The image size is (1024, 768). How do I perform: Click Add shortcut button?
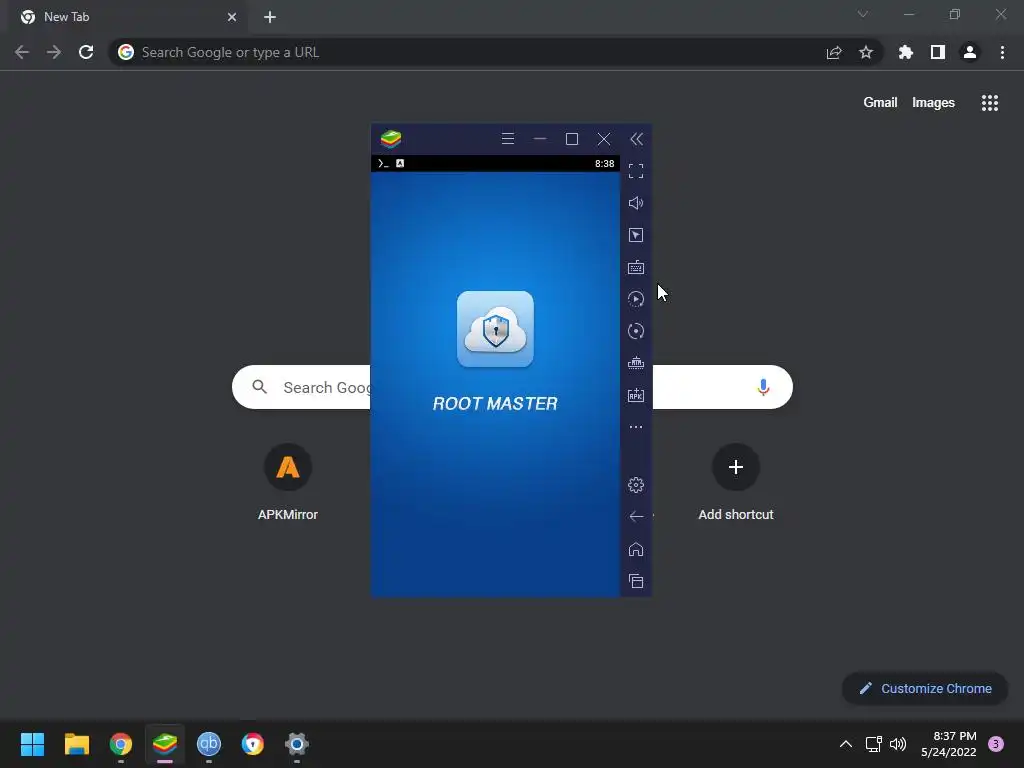click(x=735, y=482)
